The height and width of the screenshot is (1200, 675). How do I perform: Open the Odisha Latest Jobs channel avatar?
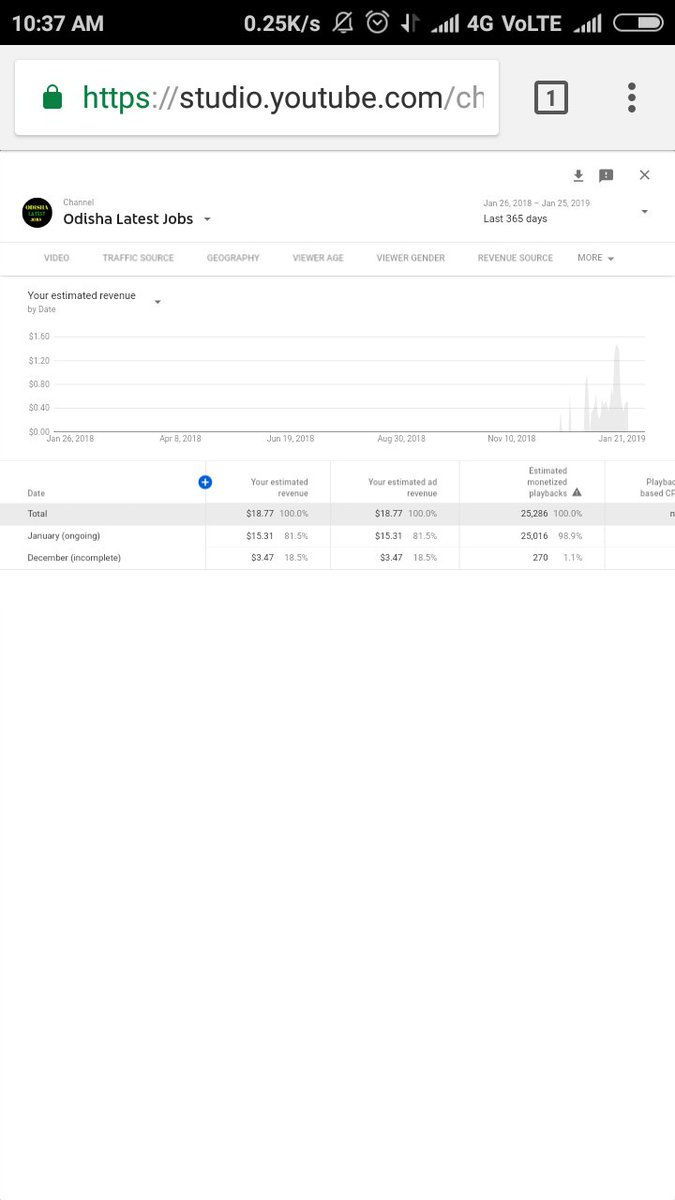pos(37,213)
